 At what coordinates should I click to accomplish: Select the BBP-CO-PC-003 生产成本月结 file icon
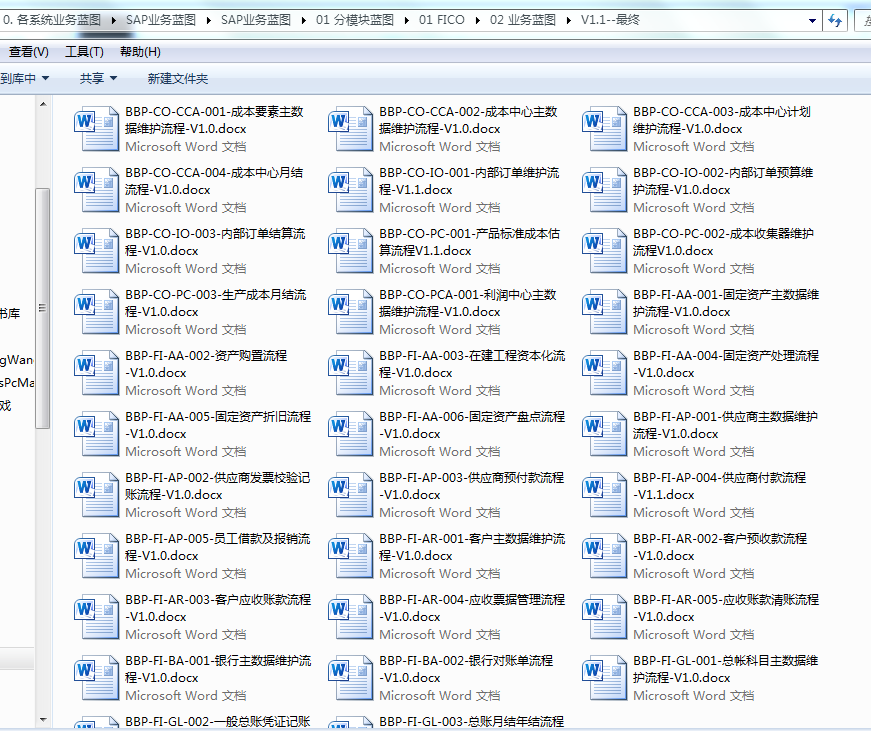coord(97,312)
